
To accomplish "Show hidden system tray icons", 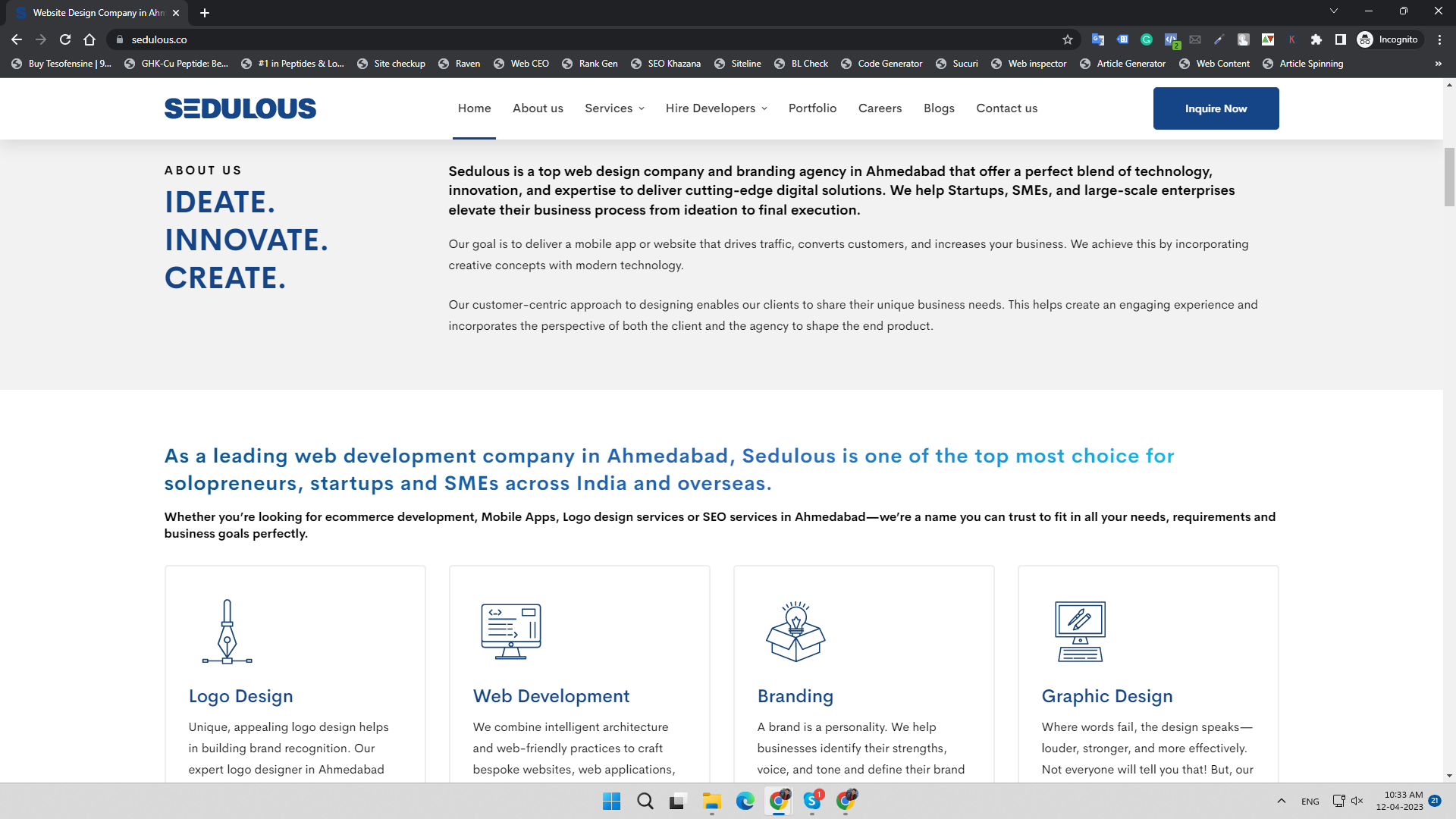I will coord(1281,801).
